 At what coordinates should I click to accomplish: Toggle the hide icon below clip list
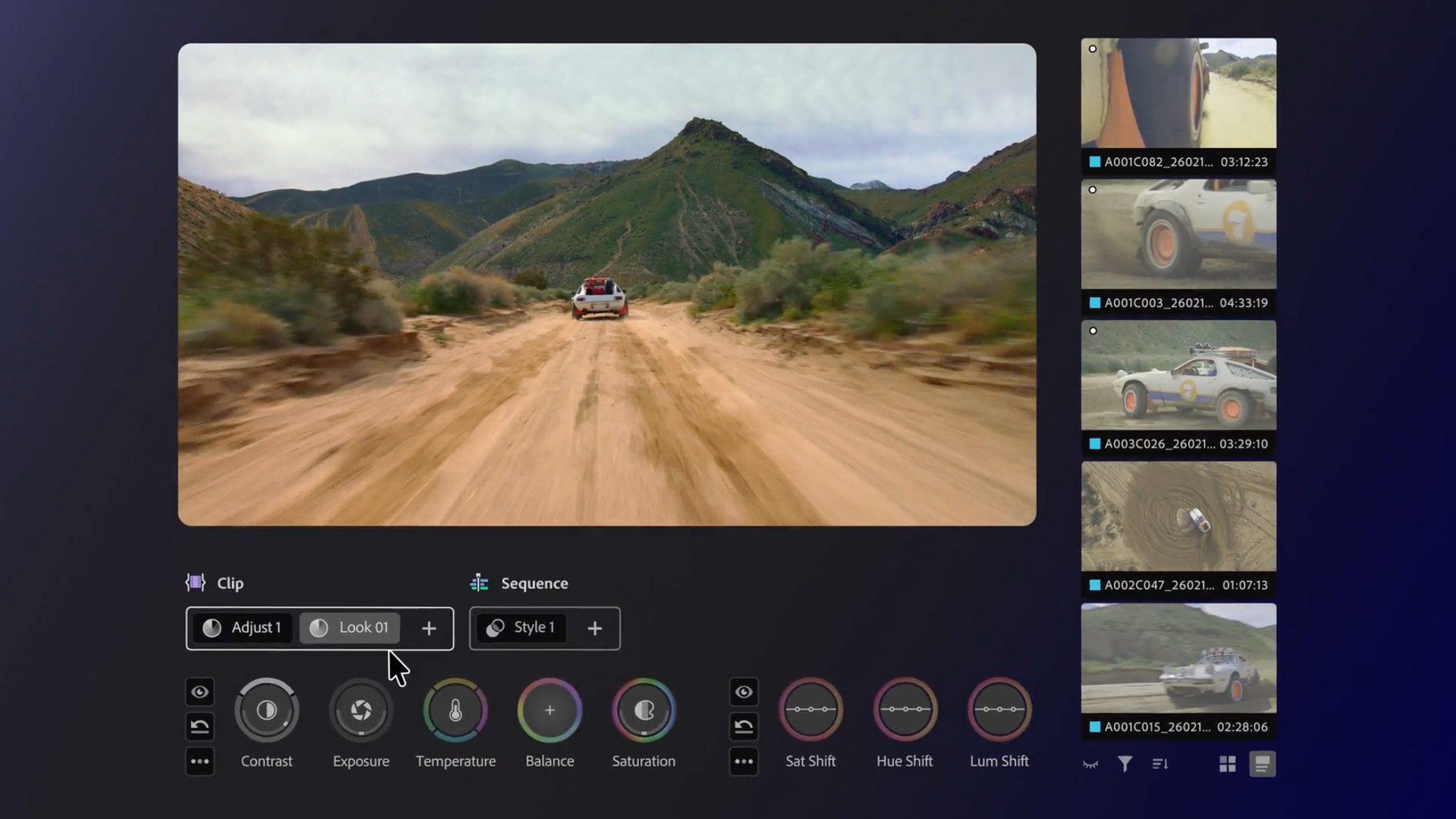1090,764
